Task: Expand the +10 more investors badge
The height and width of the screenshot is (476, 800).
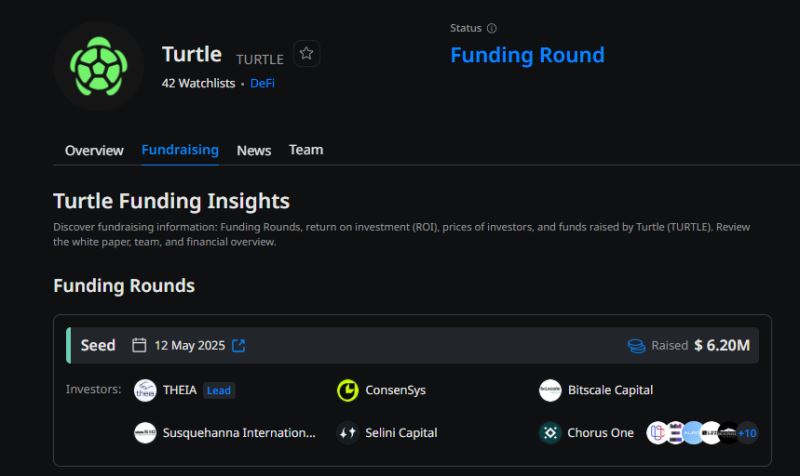Action: pos(747,433)
